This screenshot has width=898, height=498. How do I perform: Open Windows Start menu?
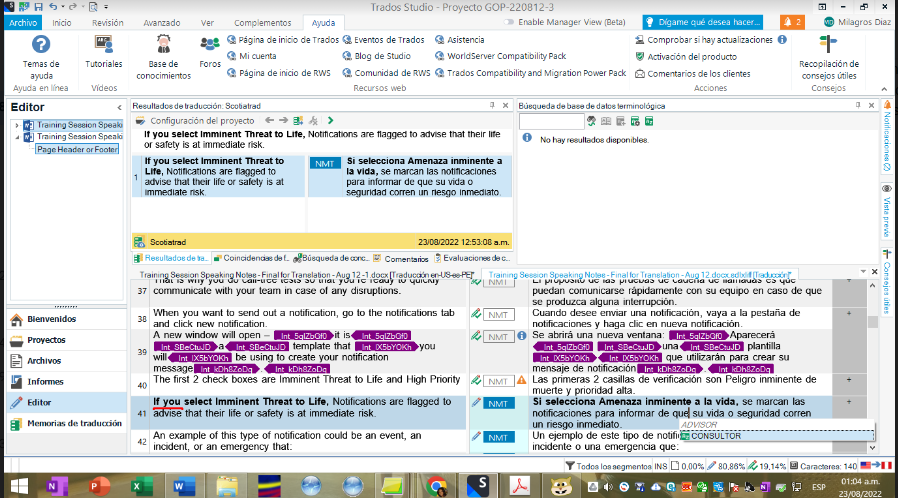tap(19, 486)
